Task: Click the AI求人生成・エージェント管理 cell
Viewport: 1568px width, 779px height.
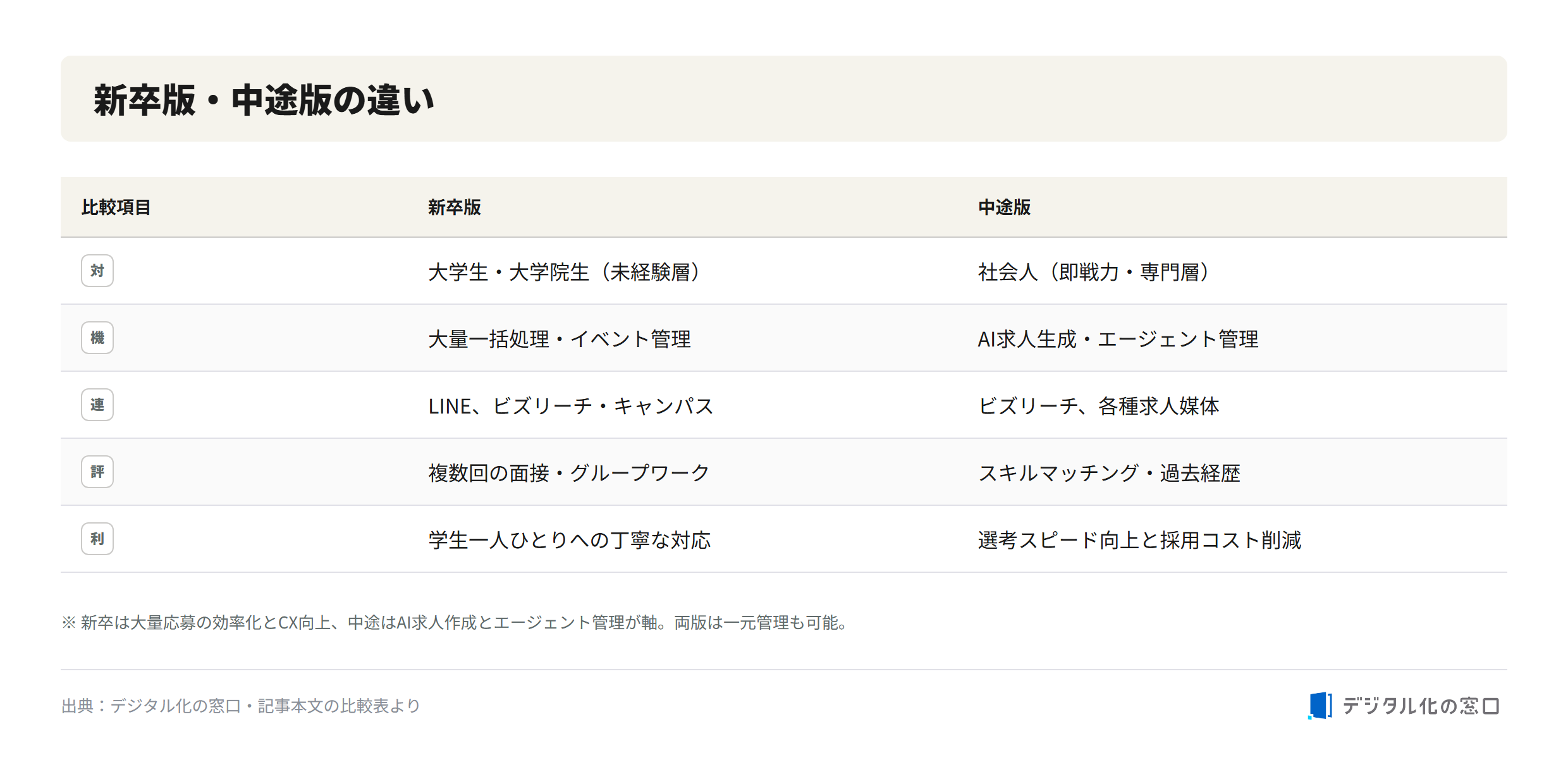Action: pyautogui.click(x=1118, y=339)
